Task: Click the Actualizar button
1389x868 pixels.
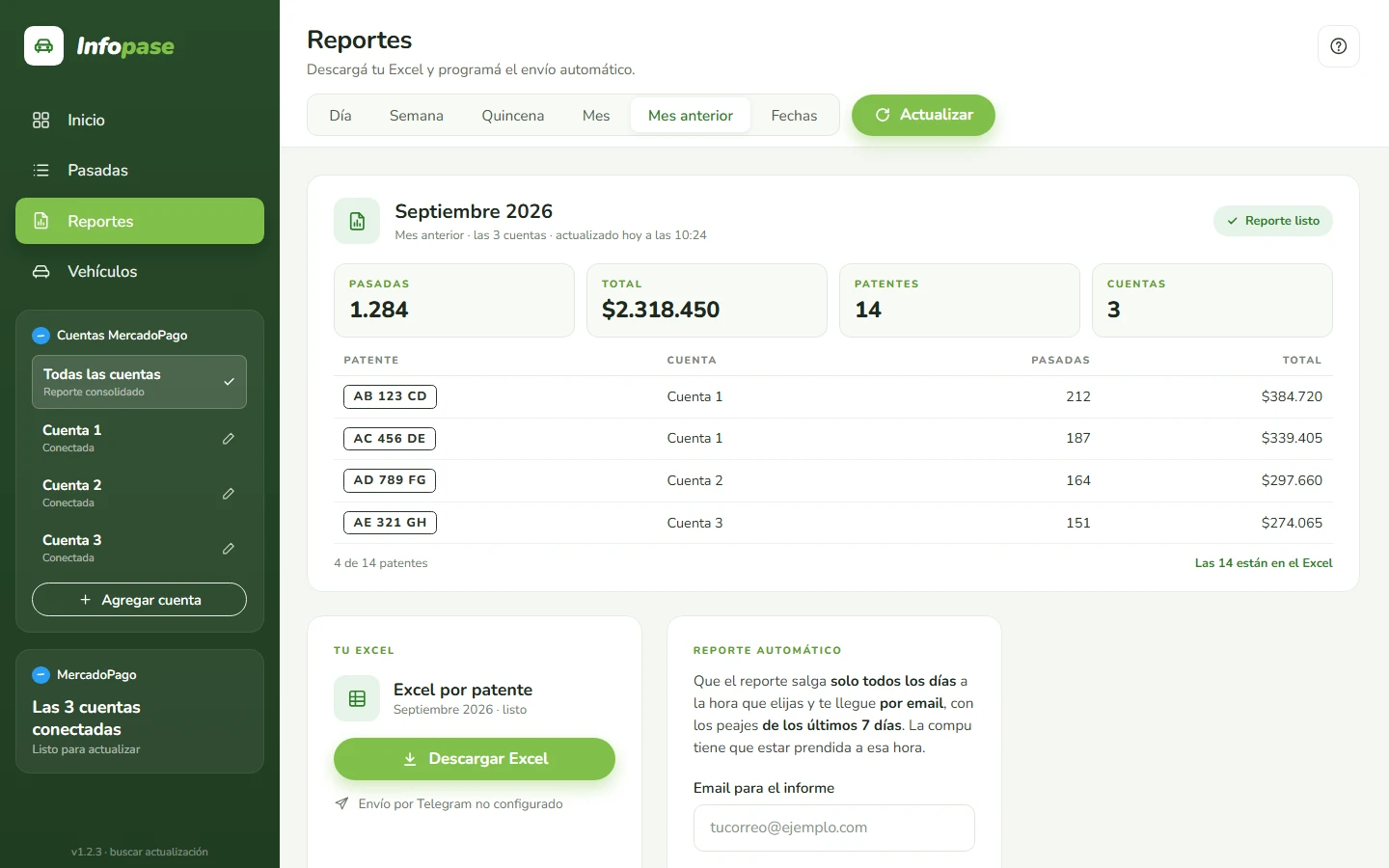Action: [923, 115]
